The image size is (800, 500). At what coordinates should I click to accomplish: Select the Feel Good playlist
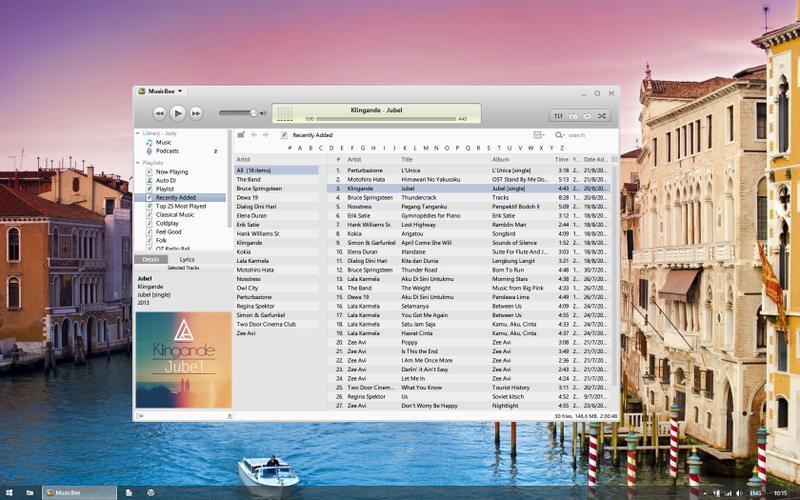[x=168, y=232]
